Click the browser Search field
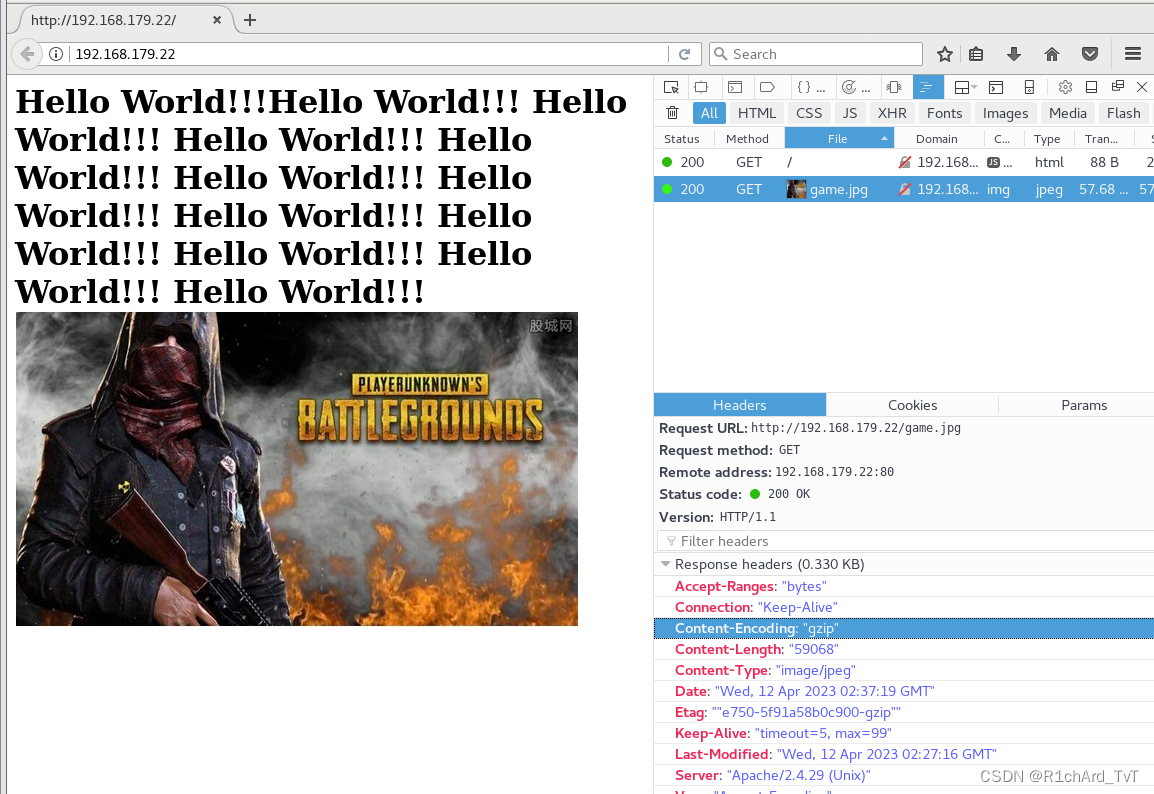 tap(815, 54)
